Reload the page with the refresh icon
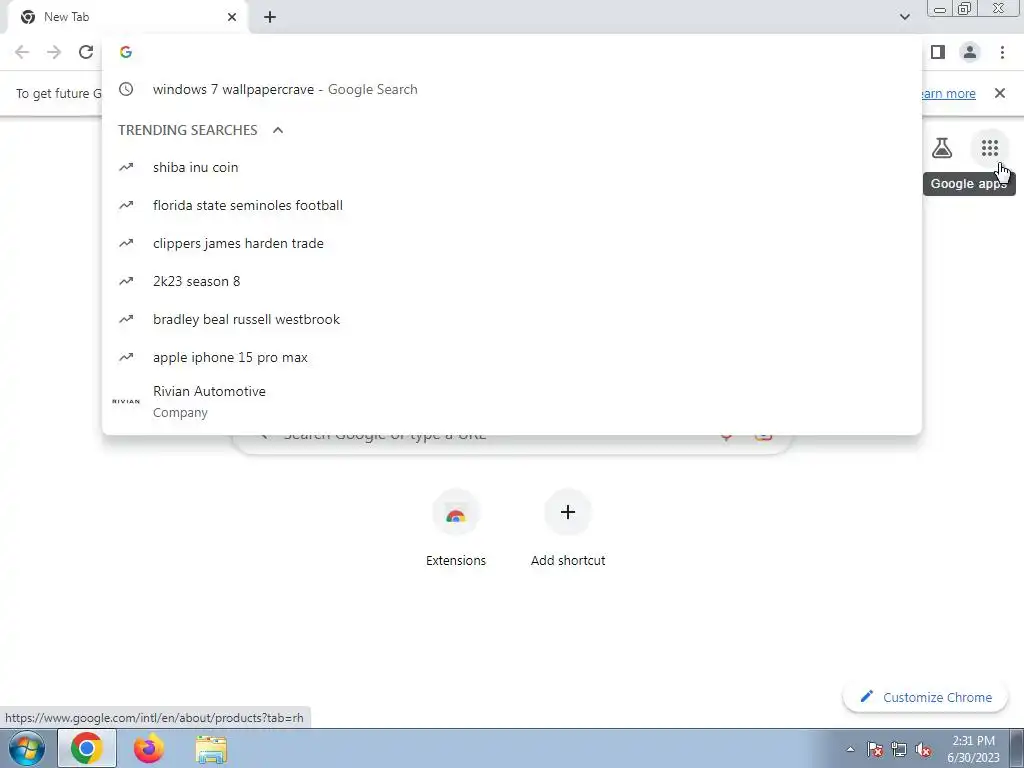Screen dimensions: 1024x768 (x=86, y=52)
